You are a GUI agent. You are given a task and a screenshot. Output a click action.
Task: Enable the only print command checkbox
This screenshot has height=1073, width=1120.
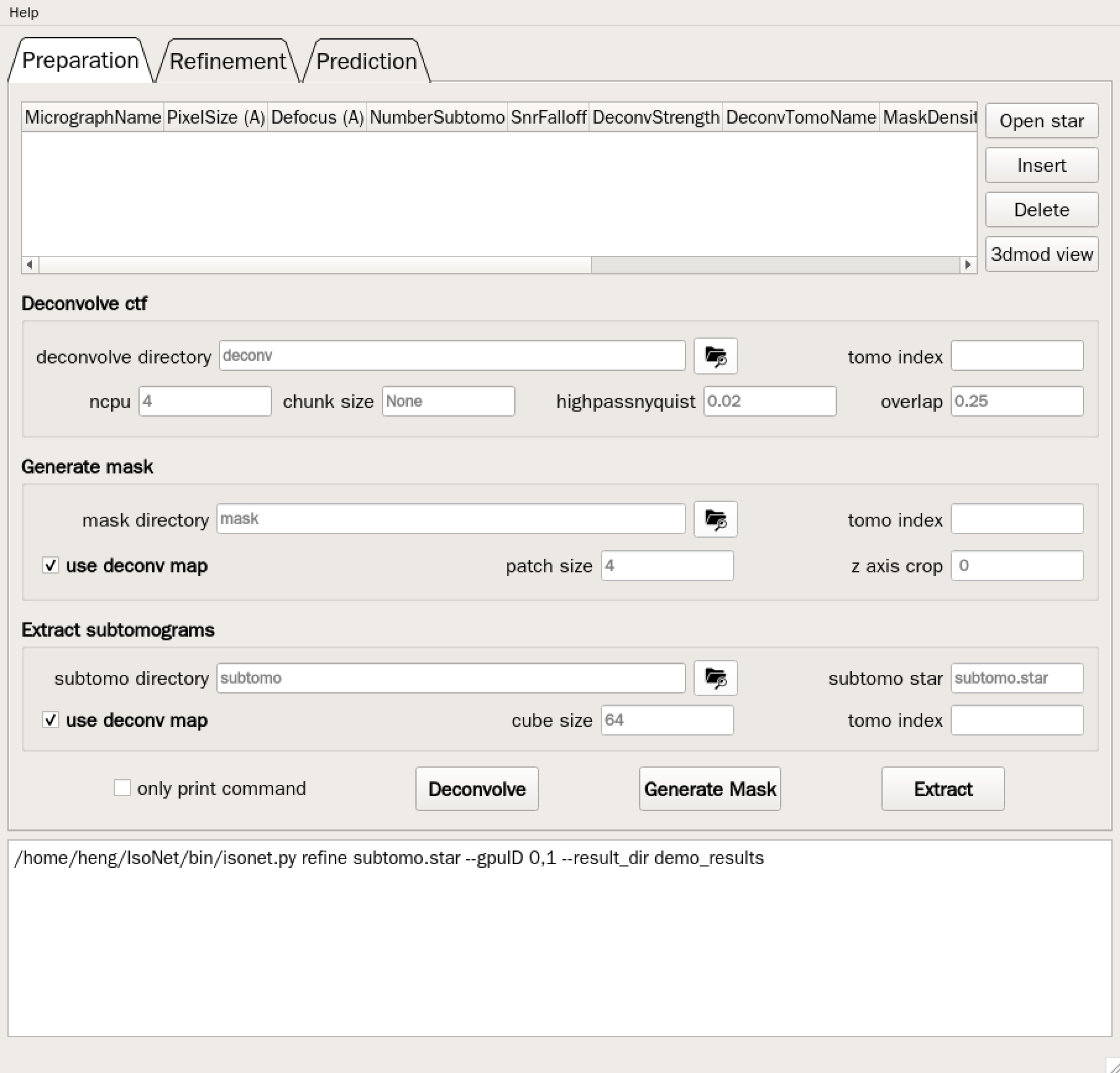122,788
